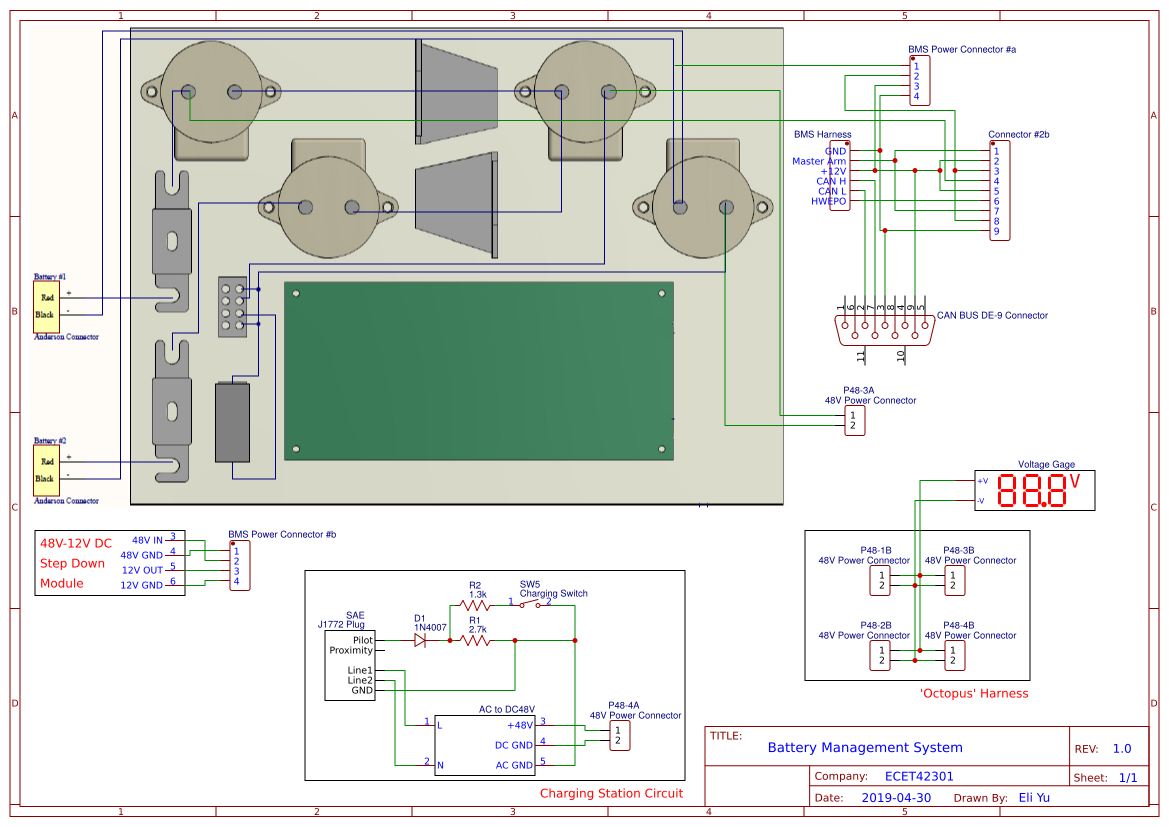Select resistor R1 2.7k

point(475,641)
